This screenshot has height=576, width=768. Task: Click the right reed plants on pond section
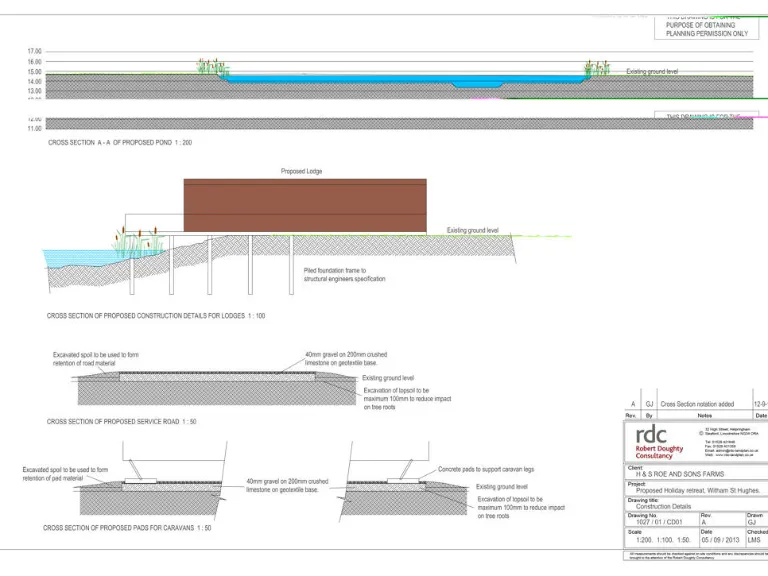click(x=596, y=68)
